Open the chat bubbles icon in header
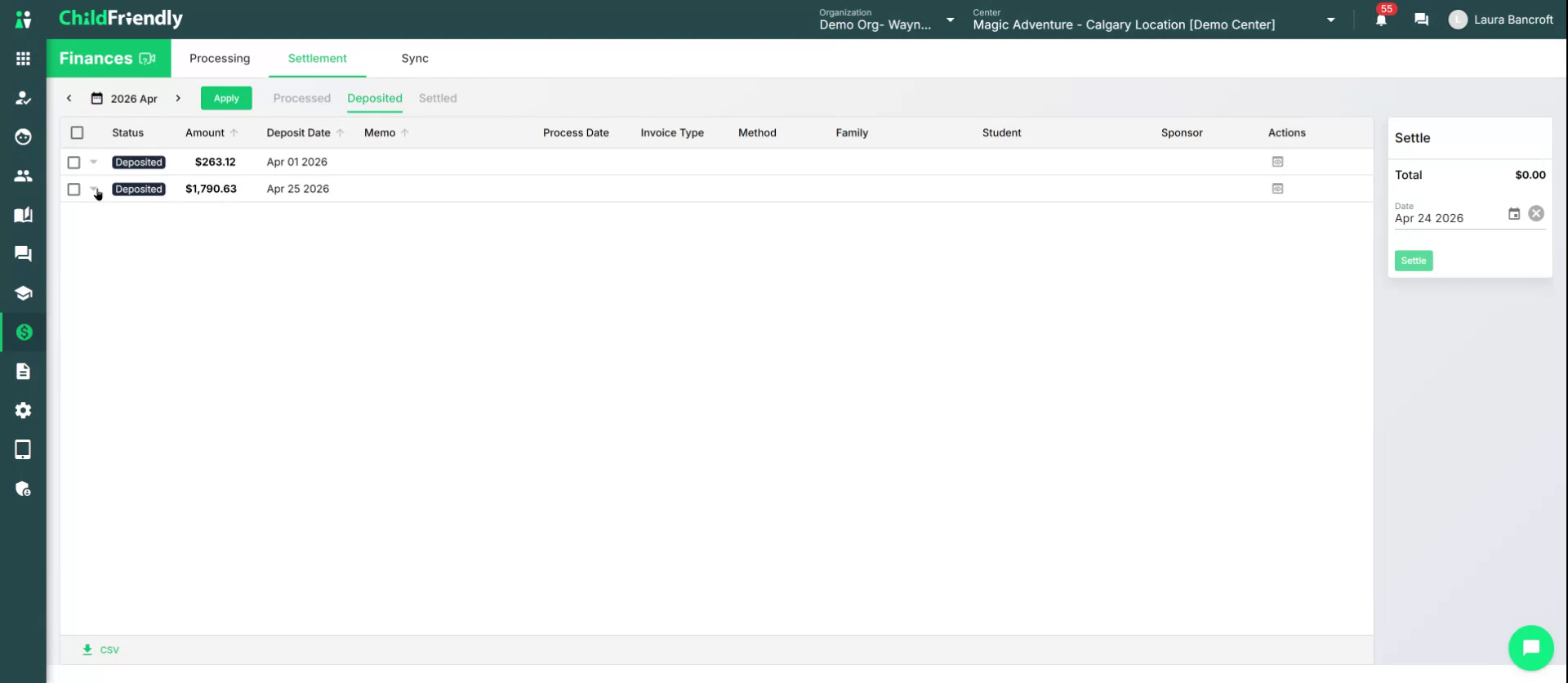Screen dimensions: 1568x683 1421,20
